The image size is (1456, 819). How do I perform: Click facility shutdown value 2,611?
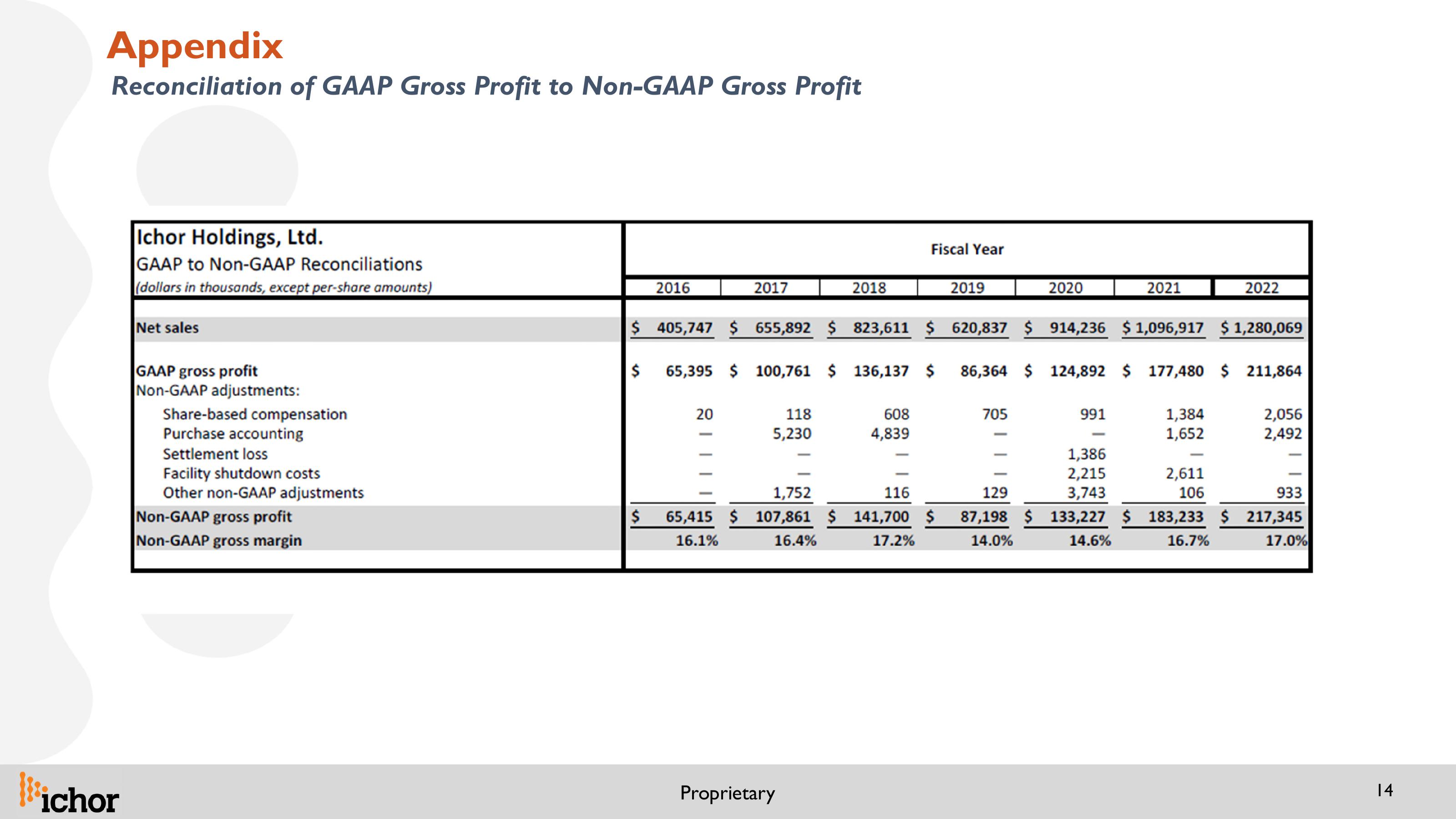[1185, 473]
